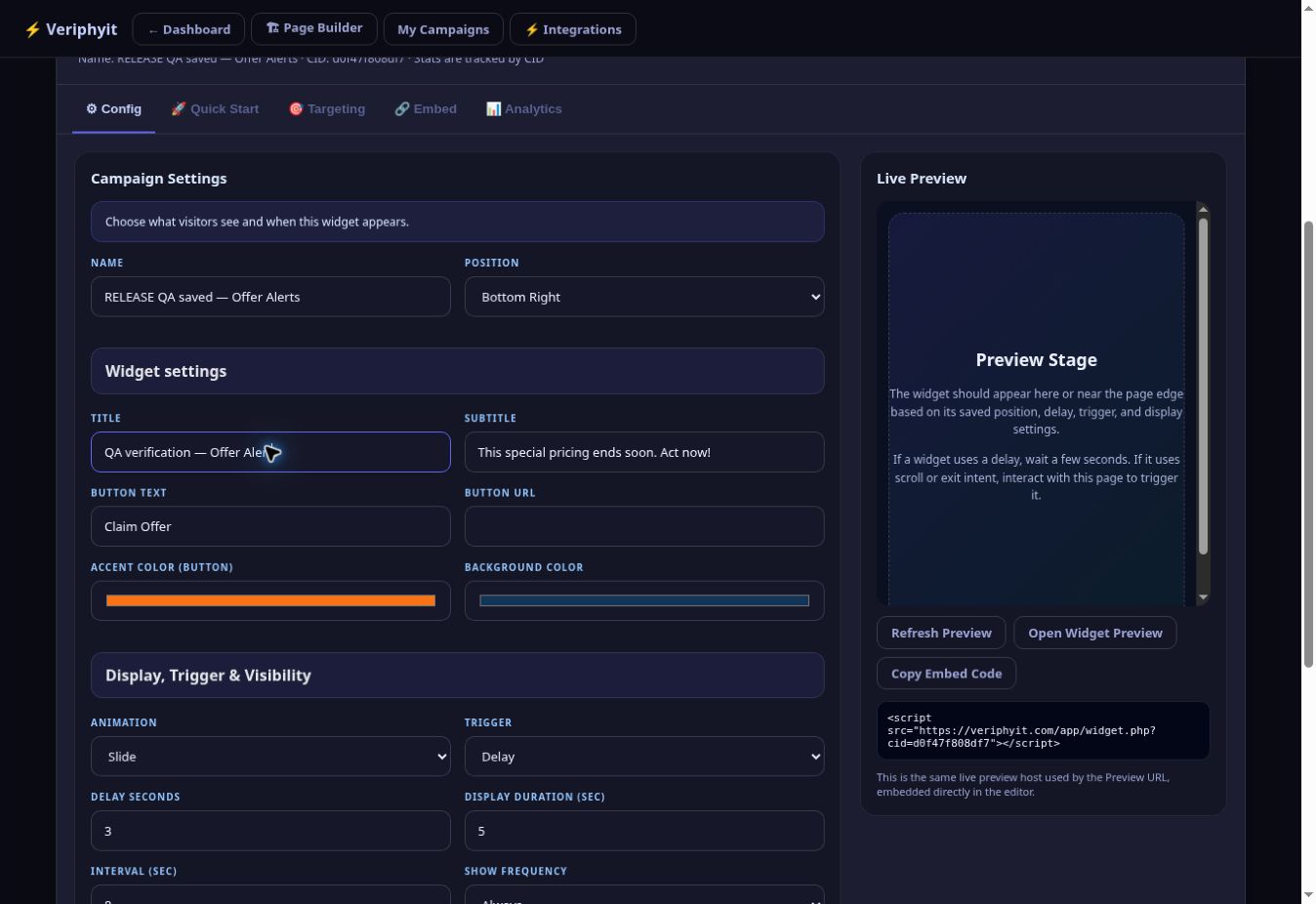Click the Veriphyit lightning logo

pyautogui.click(x=70, y=29)
